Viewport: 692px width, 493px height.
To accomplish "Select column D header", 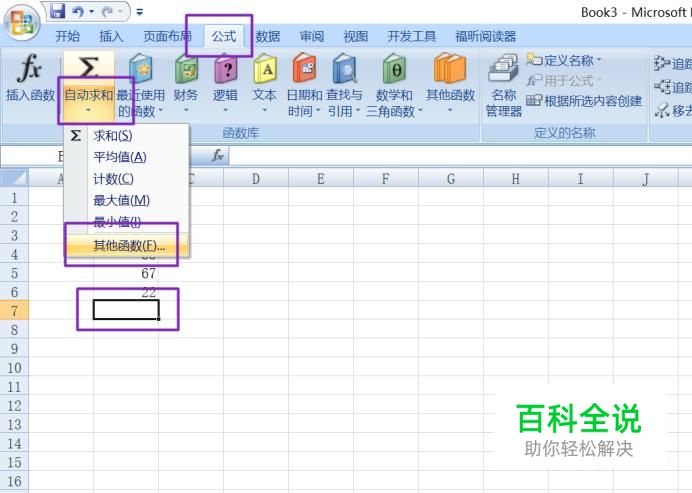I will [x=256, y=179].
